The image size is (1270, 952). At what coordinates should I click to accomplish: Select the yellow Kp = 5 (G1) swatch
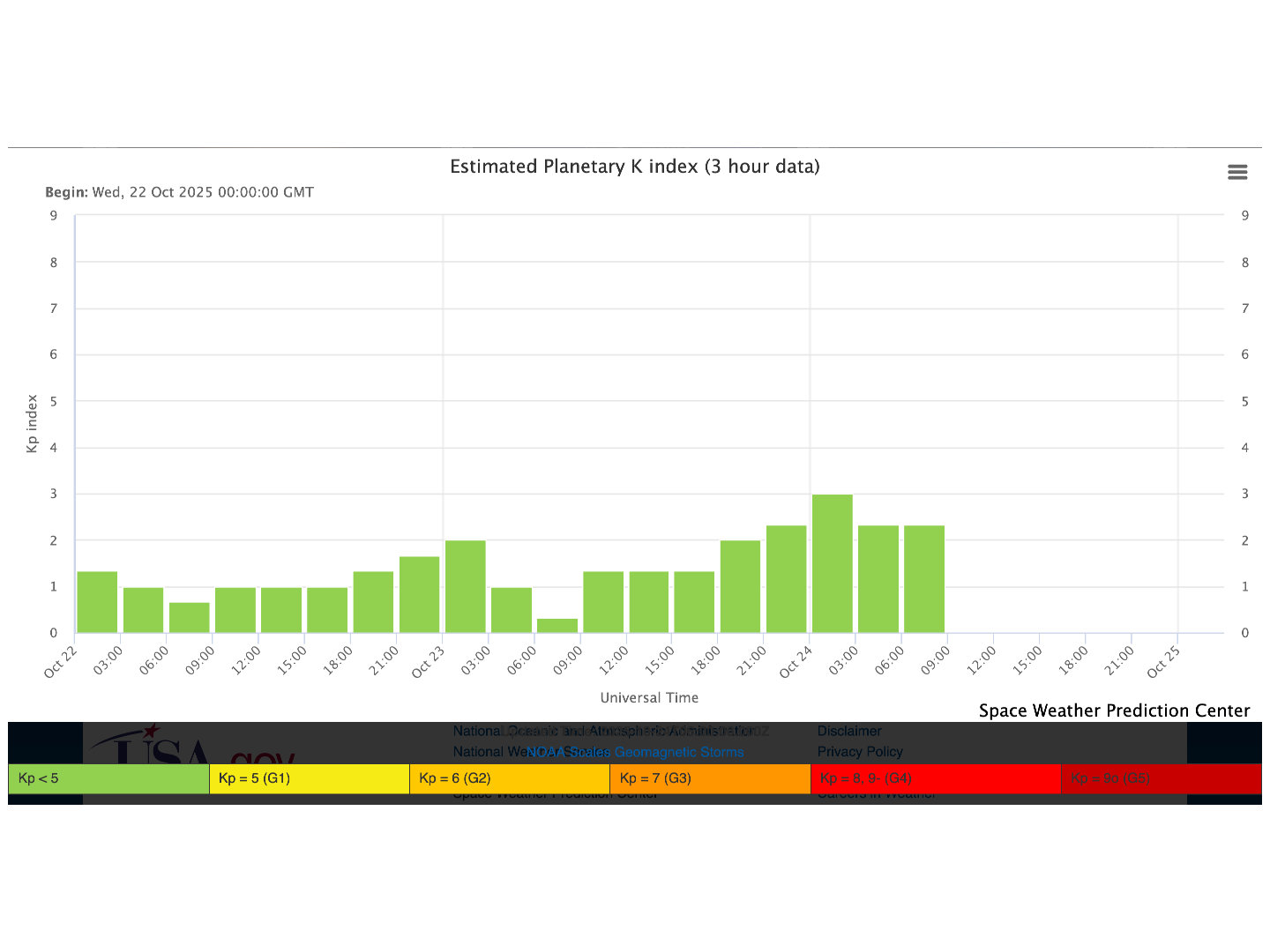coord(309,778)
